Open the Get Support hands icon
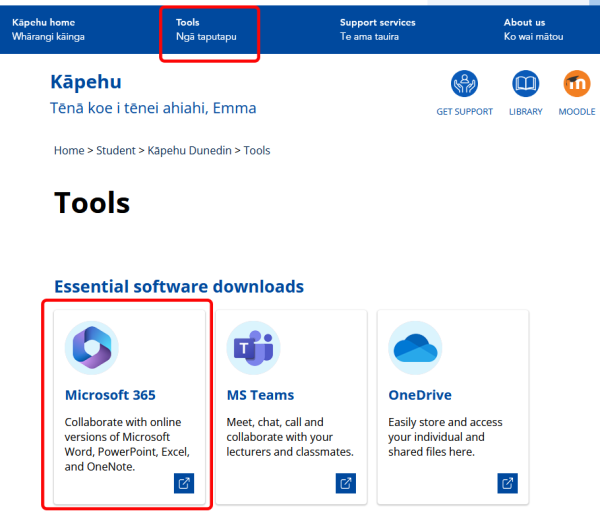This screenshot has height=511, width=600. (464, 83)
